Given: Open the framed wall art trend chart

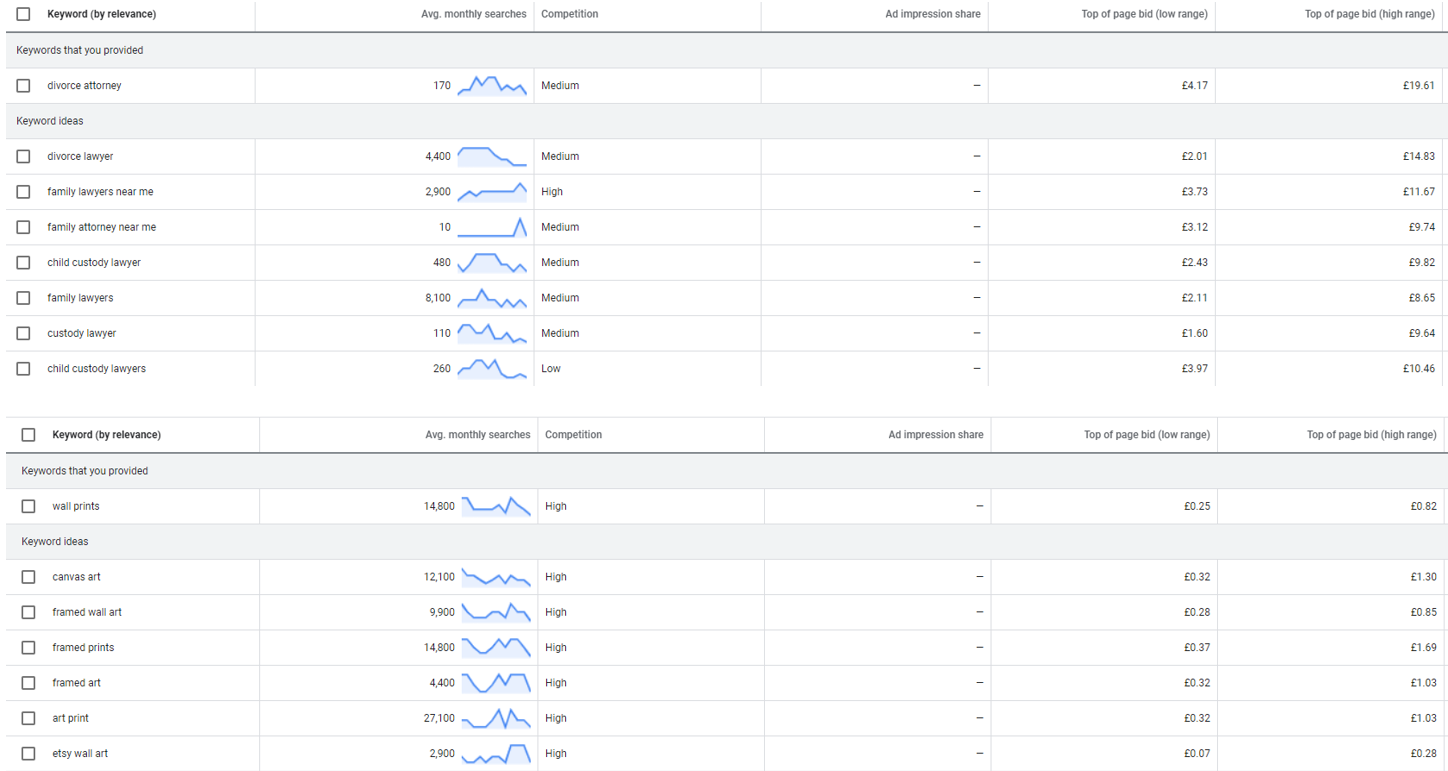Looking at the screenshot, I should [x=496, y=612].
